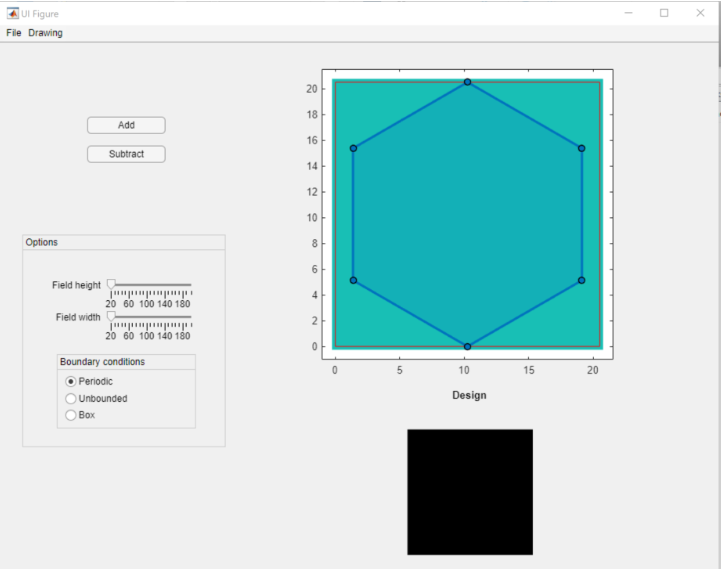Click the Field height slider thumb
Image resolution: width=721 pixels, height=570 pixels.
[x=111, y=284]
